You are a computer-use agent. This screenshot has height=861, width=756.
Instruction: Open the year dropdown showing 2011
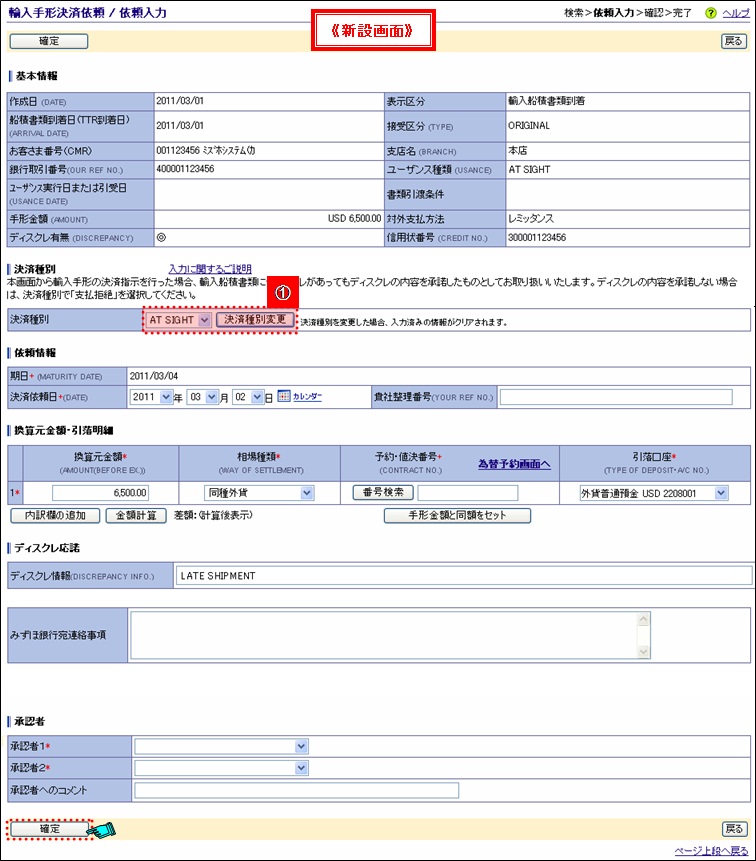(x=152, y=397)
